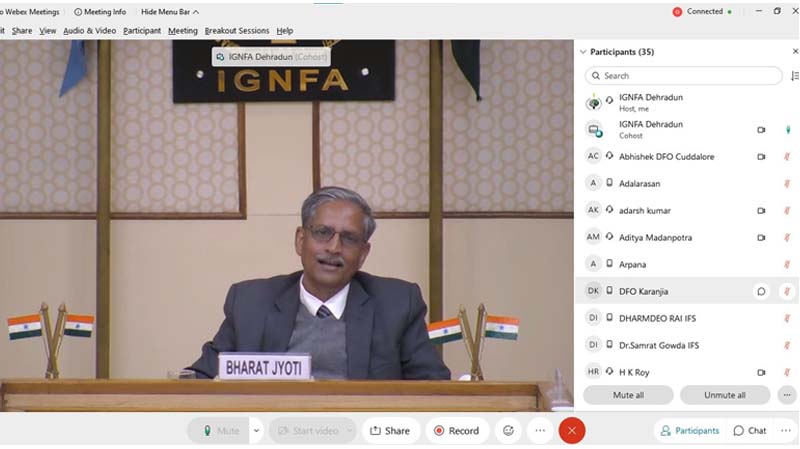Click the camera icon for Abhishek DFO Cuddalore
Viewport: 800px width, 449px height.
pos(761,157)
